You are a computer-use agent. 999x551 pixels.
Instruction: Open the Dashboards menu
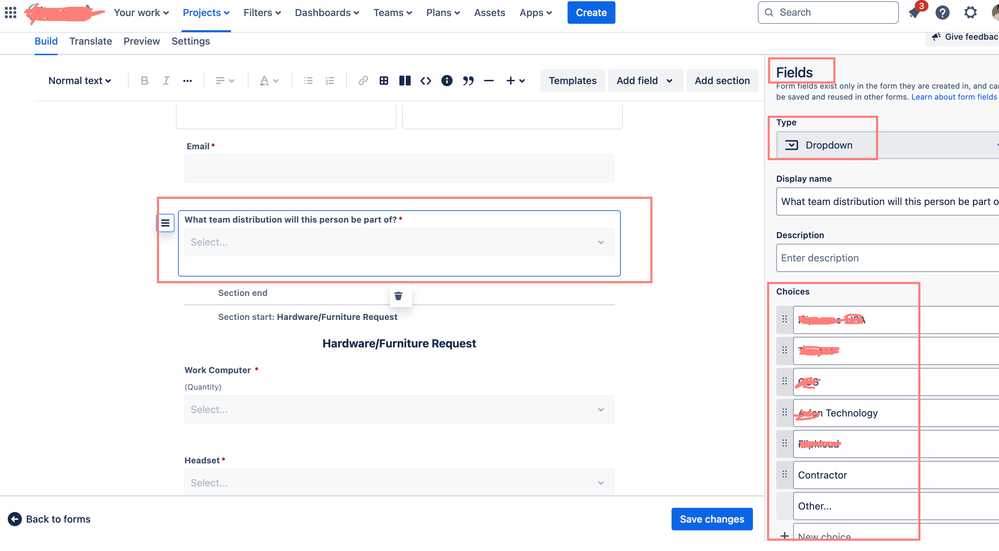click(x=327, y=13)
